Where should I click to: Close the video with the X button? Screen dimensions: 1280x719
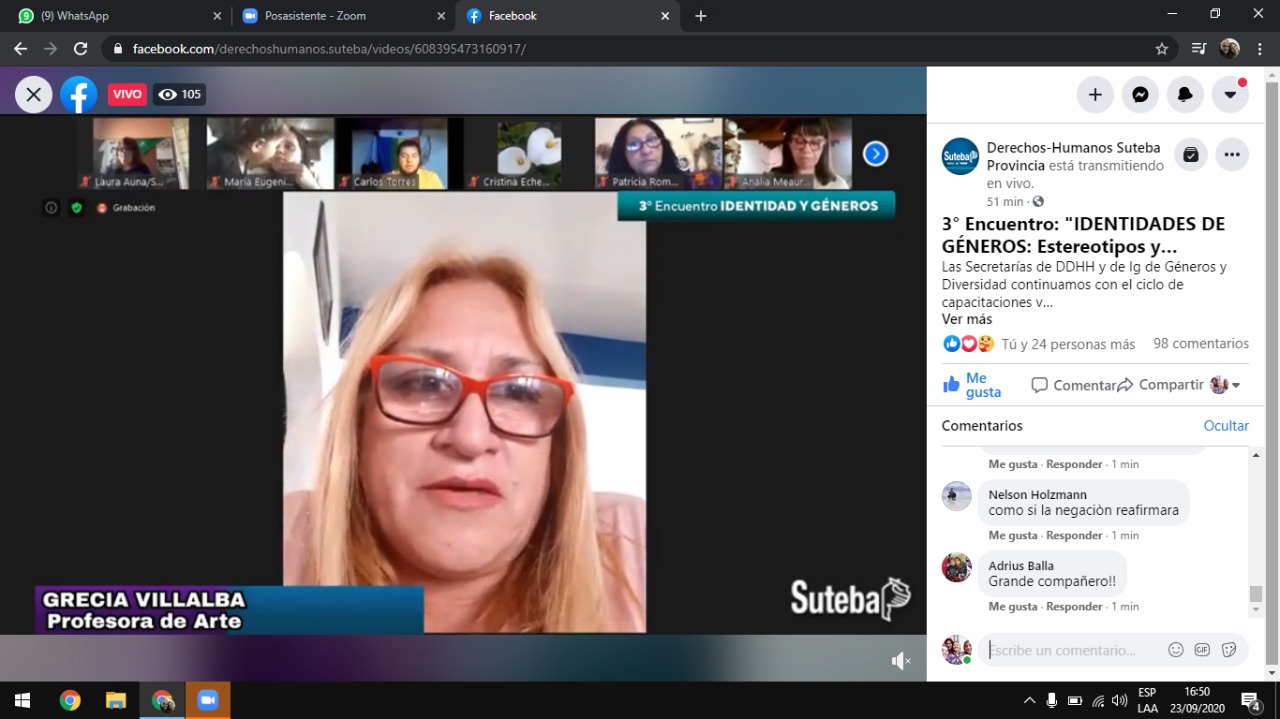click(33, 95)
